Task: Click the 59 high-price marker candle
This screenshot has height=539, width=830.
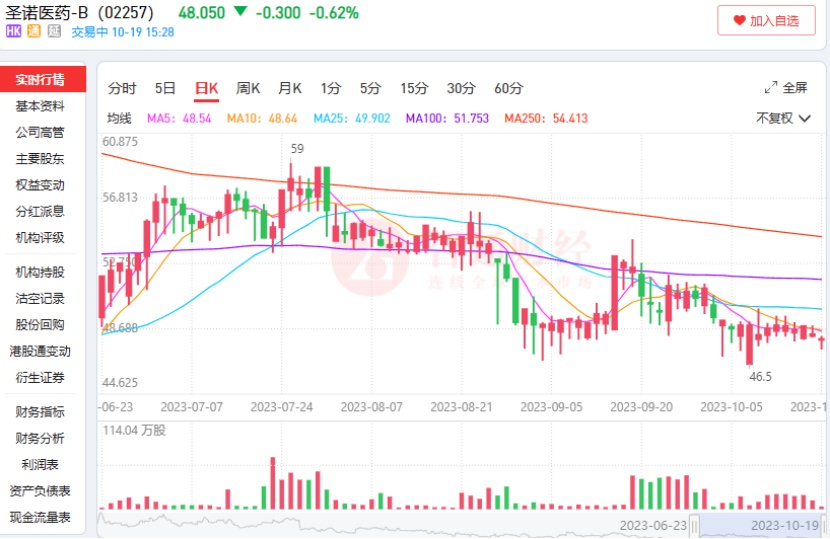Action: 290,185
